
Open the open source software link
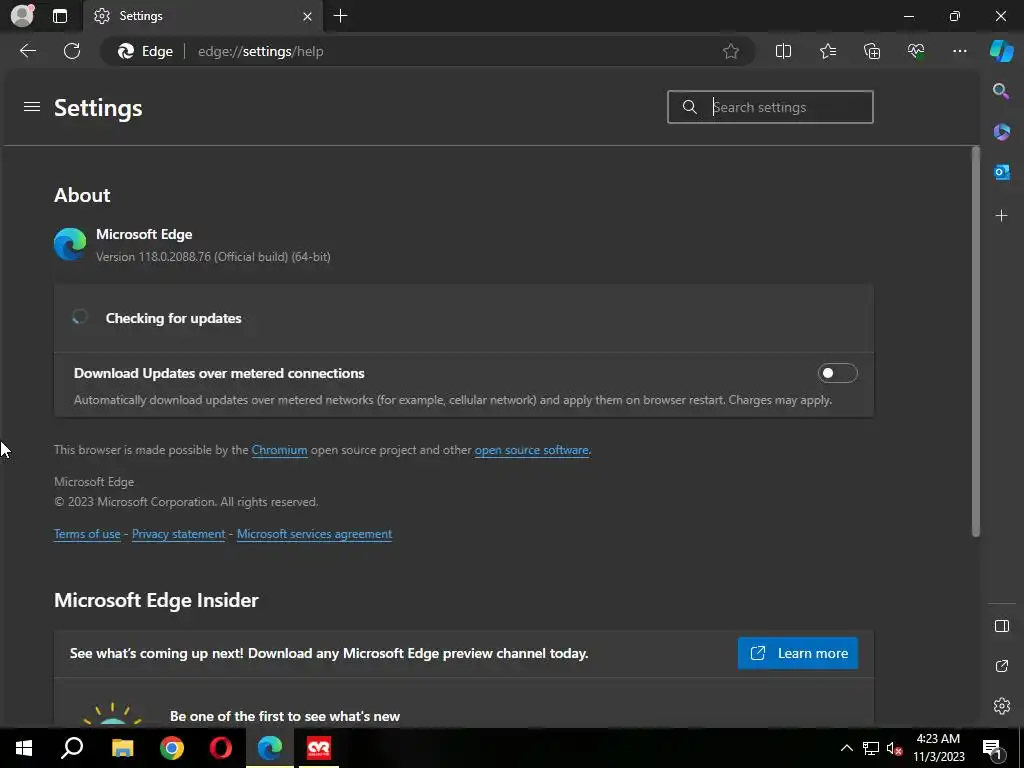[531, 450]
